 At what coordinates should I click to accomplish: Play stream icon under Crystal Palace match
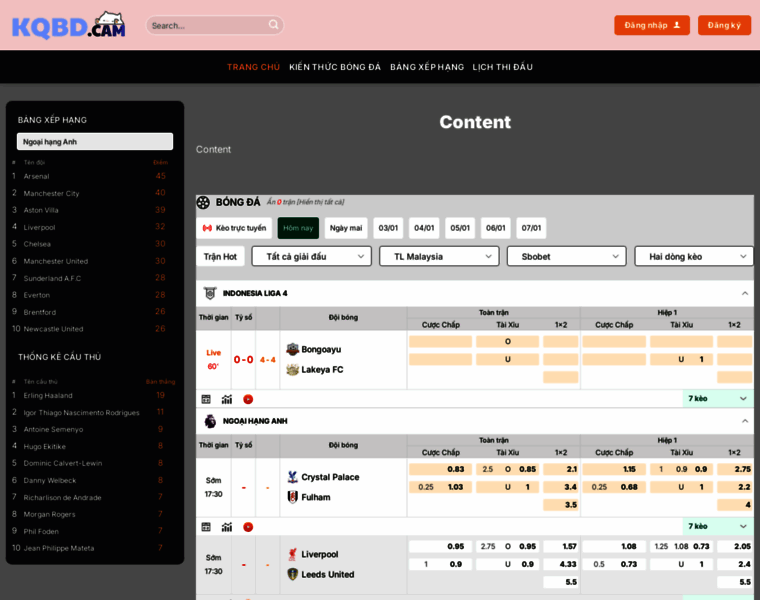[x=248, y=527]
